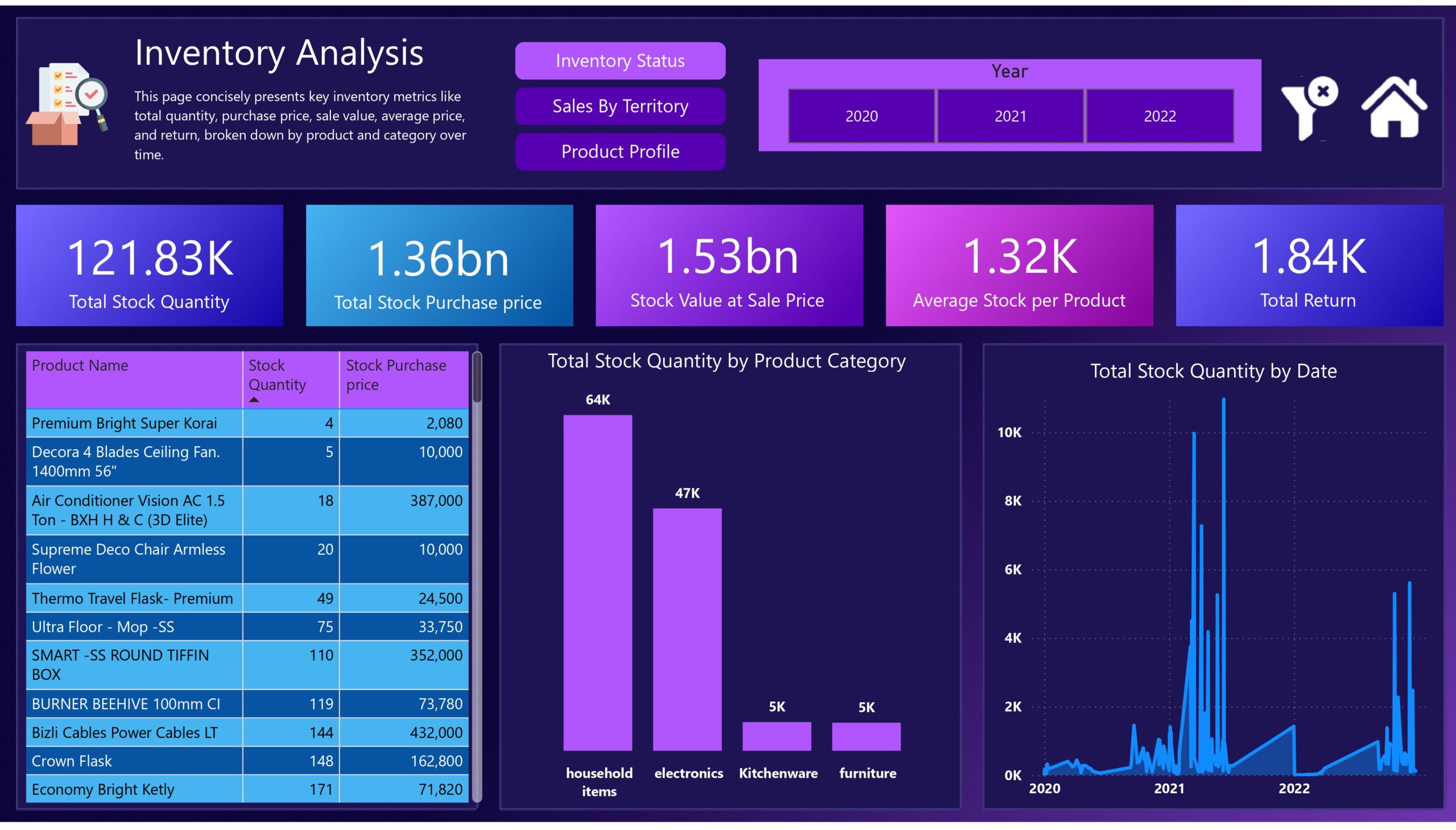The height and width of the screenshot is (830, 1456).
Task: Click the clear filters funnel icon
Action: [x=1309, y=108]
